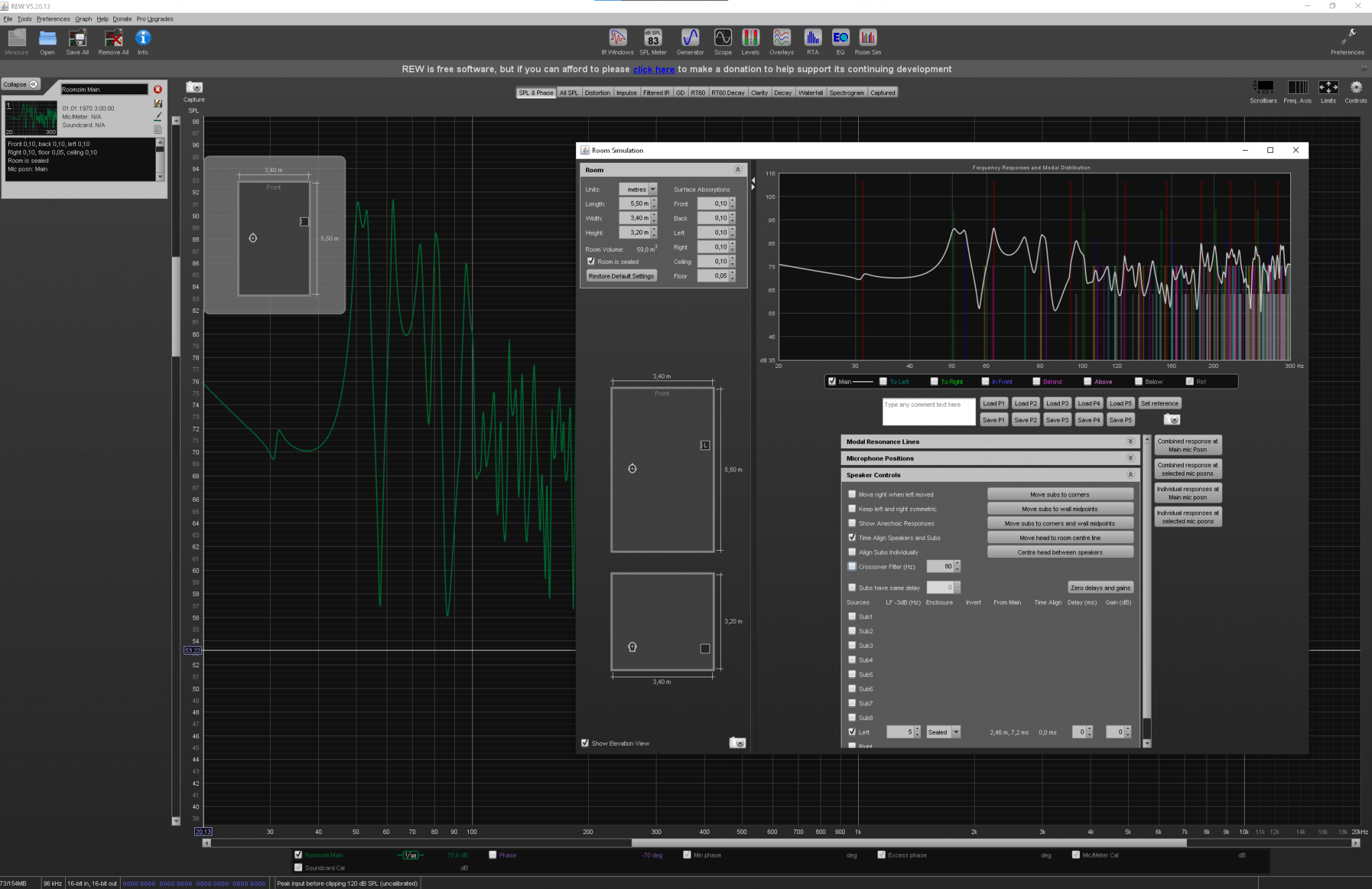Switch to the Waterfall tab

point(811,93)
